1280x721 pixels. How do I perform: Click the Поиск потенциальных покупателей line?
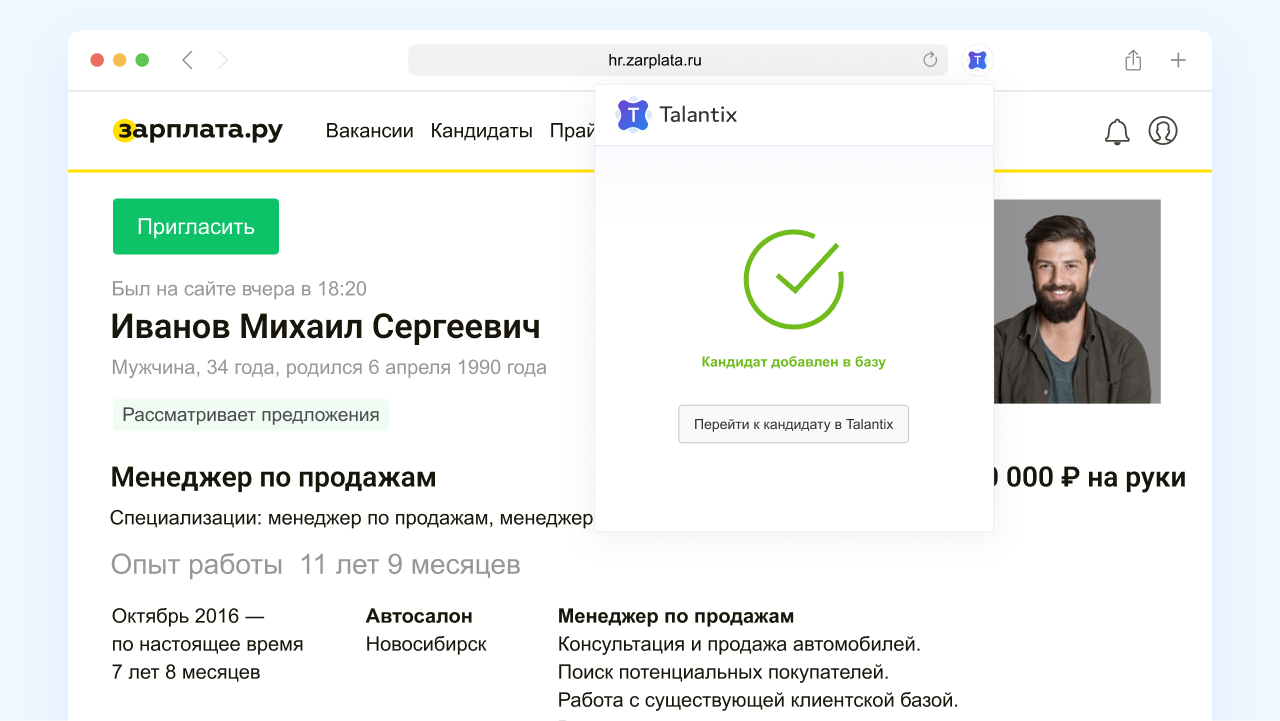point(723,672)
